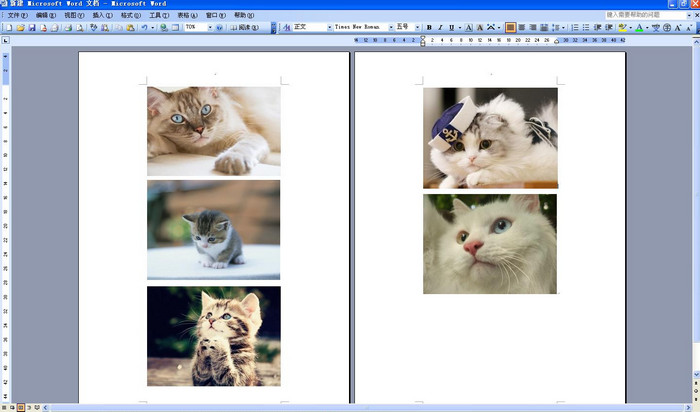Open the 插入 (Insert) menu
This screenshot has width=700, height=412.
tap(102, 16)
